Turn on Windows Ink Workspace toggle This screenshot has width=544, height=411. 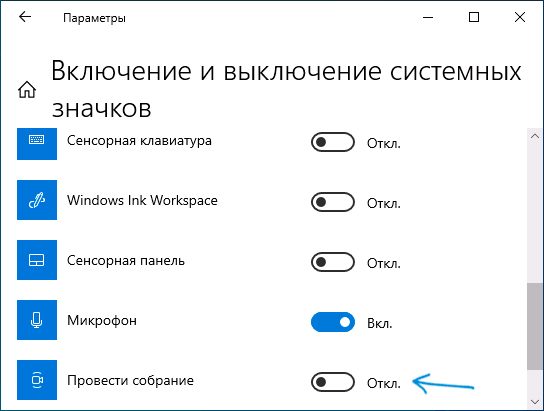pos(333,202)
